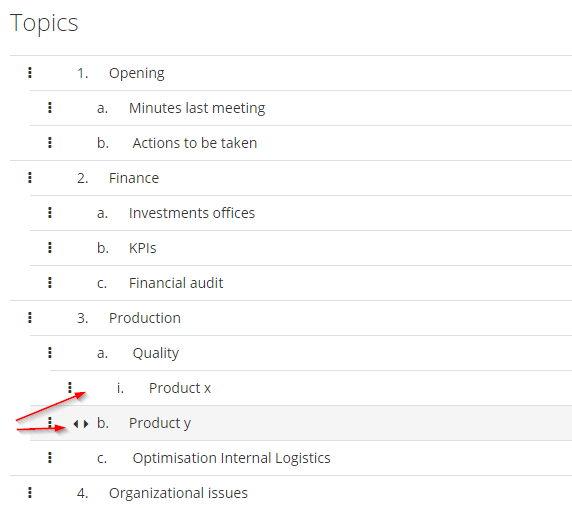Viewport: 572px width, 508px height.
Task: Click the dots handle beside Investments offices
Action: [50, 213]
